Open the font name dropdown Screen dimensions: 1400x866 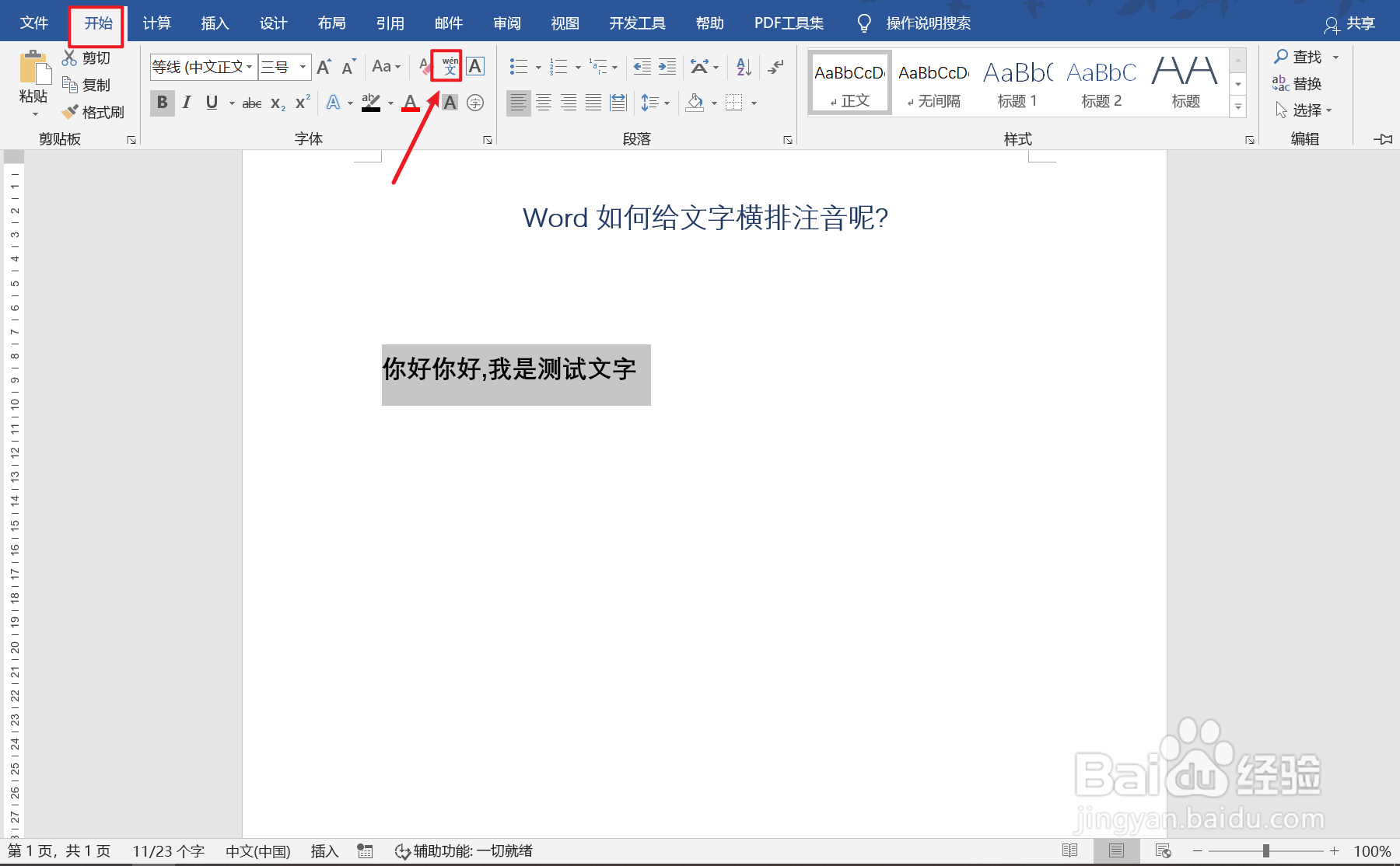pos(250,67)
